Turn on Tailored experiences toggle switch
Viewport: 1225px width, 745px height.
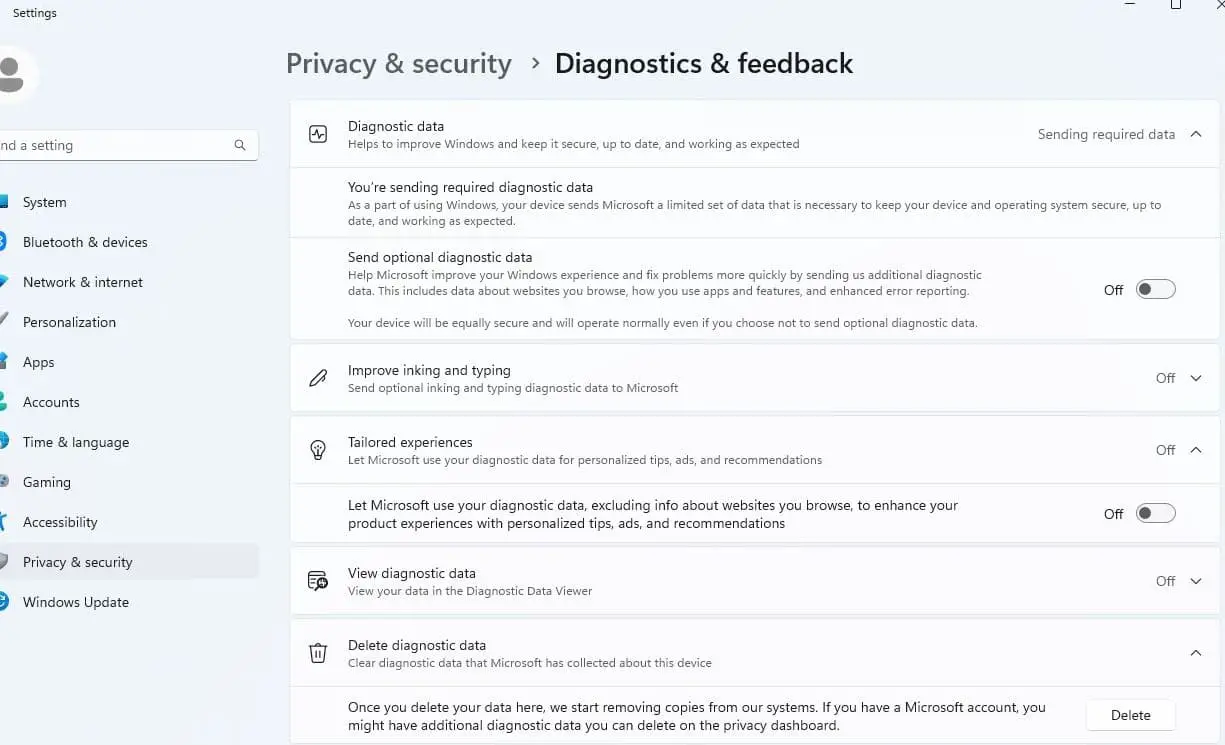(x=1155, y=514)
